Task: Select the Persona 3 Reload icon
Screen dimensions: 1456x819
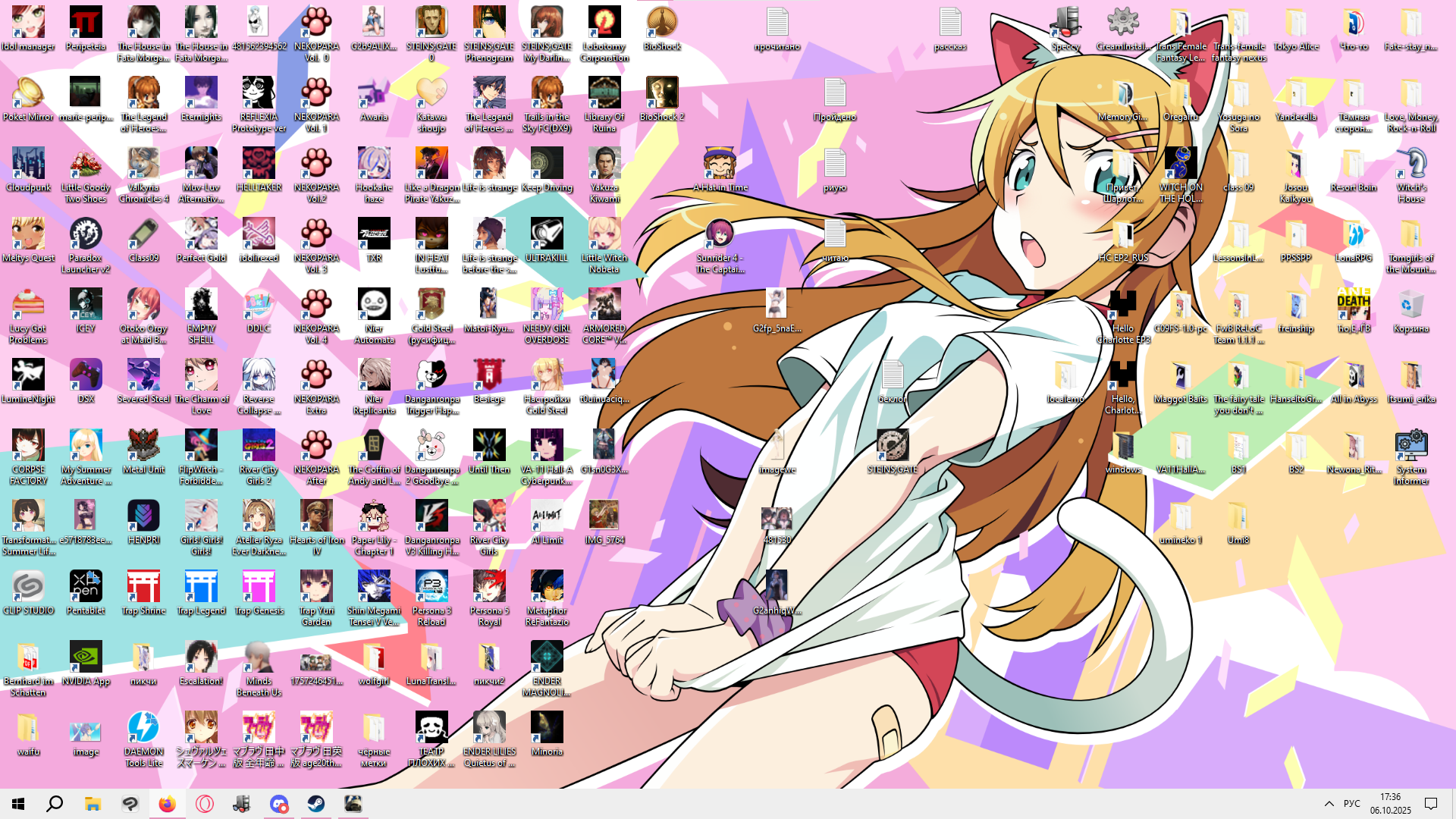Action: point(431,588)
